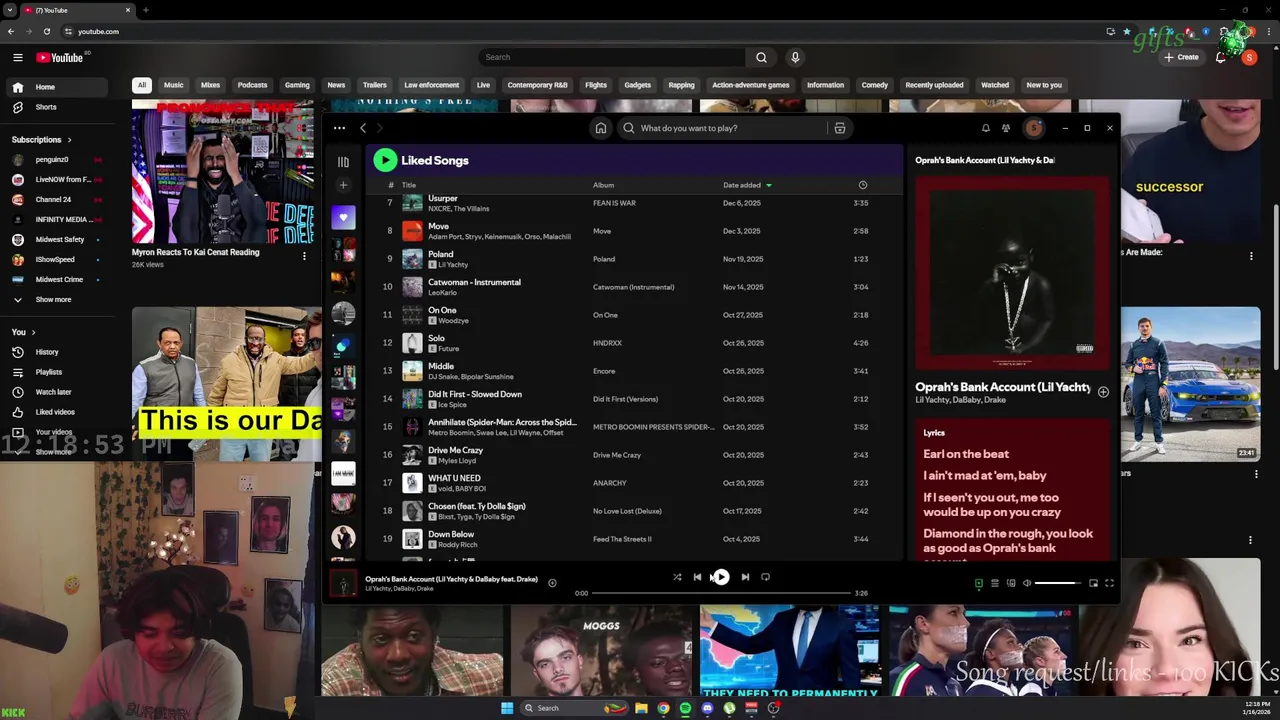Toggle repeat in Spotify player
The height and width of the screenshot is (720, 1280).
tap(765, 577)
